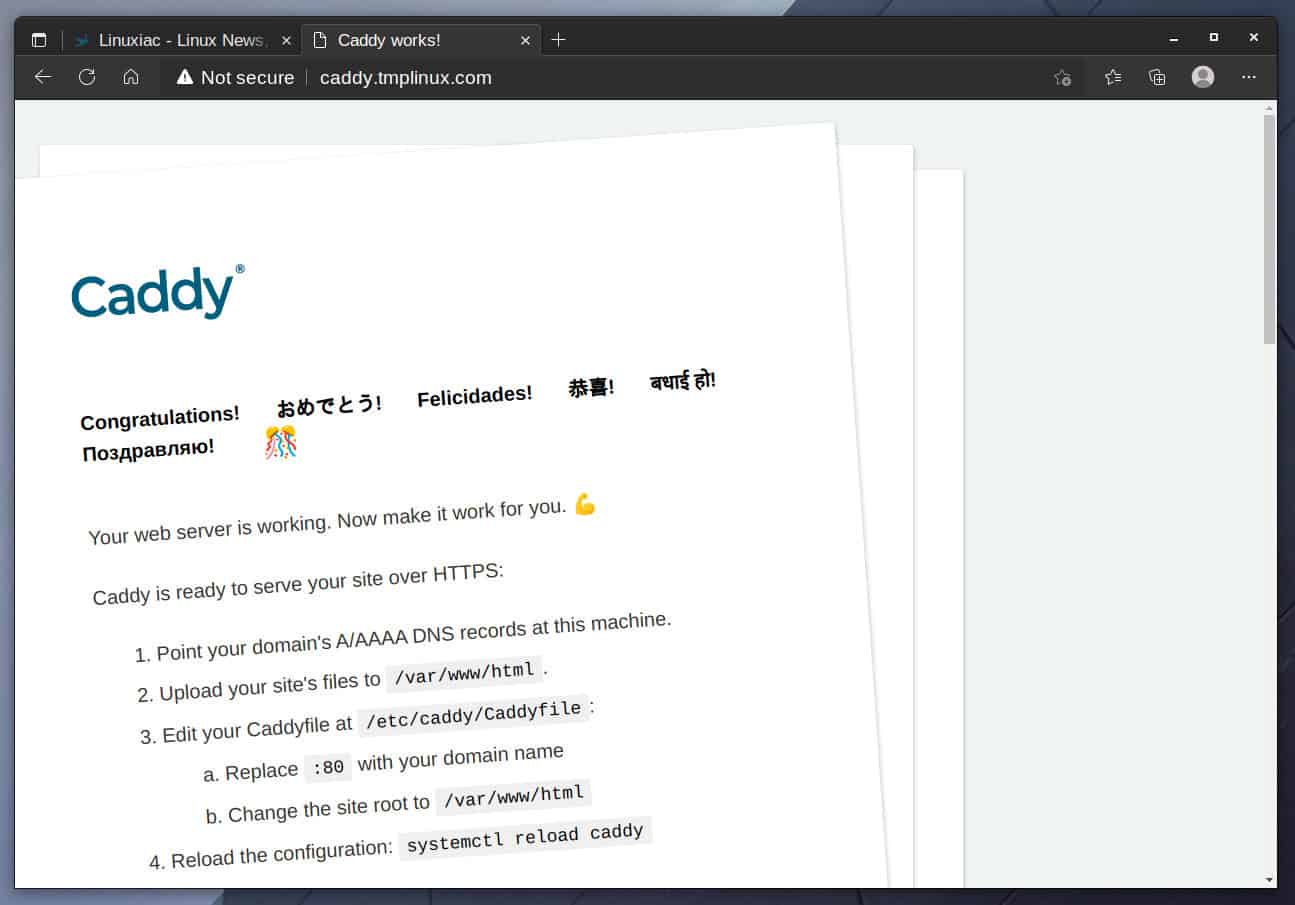Screen dimensions: 1295x905
Task: Close the Caddy works! tab
Action: click(525, 40)
